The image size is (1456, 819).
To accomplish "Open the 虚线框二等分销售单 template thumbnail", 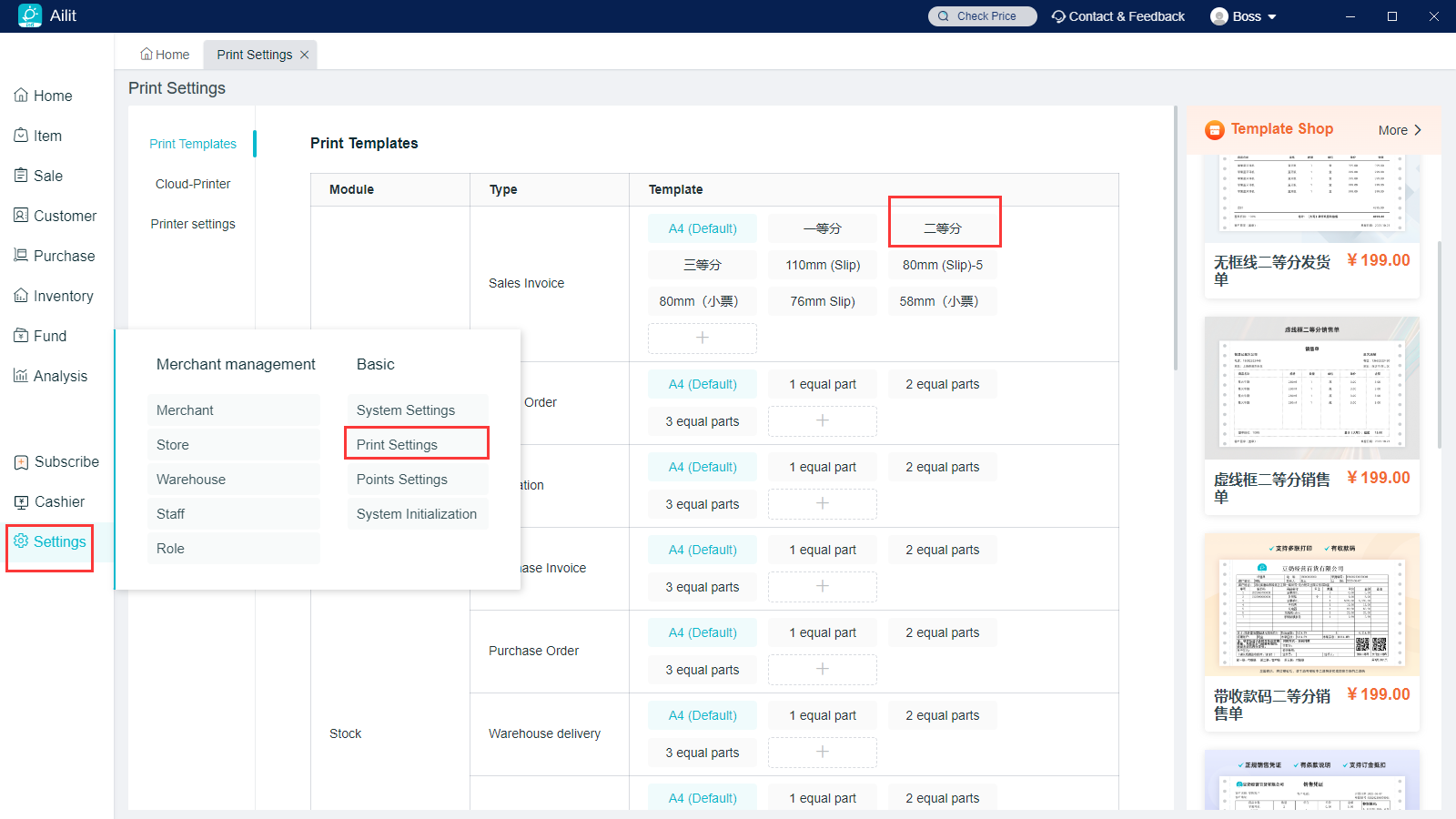I will (x=1311, y=389).
